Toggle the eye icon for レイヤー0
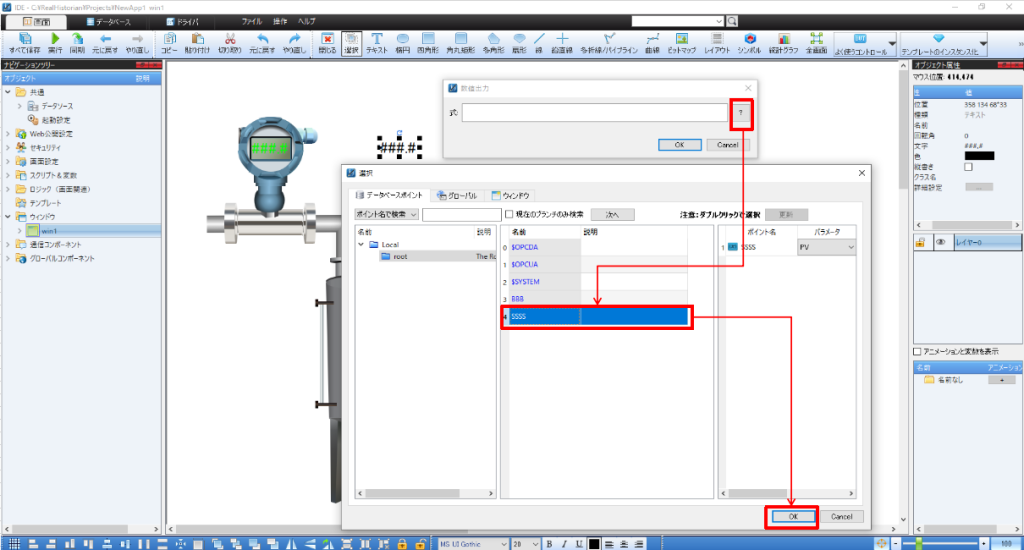 (x=940, y=242)
